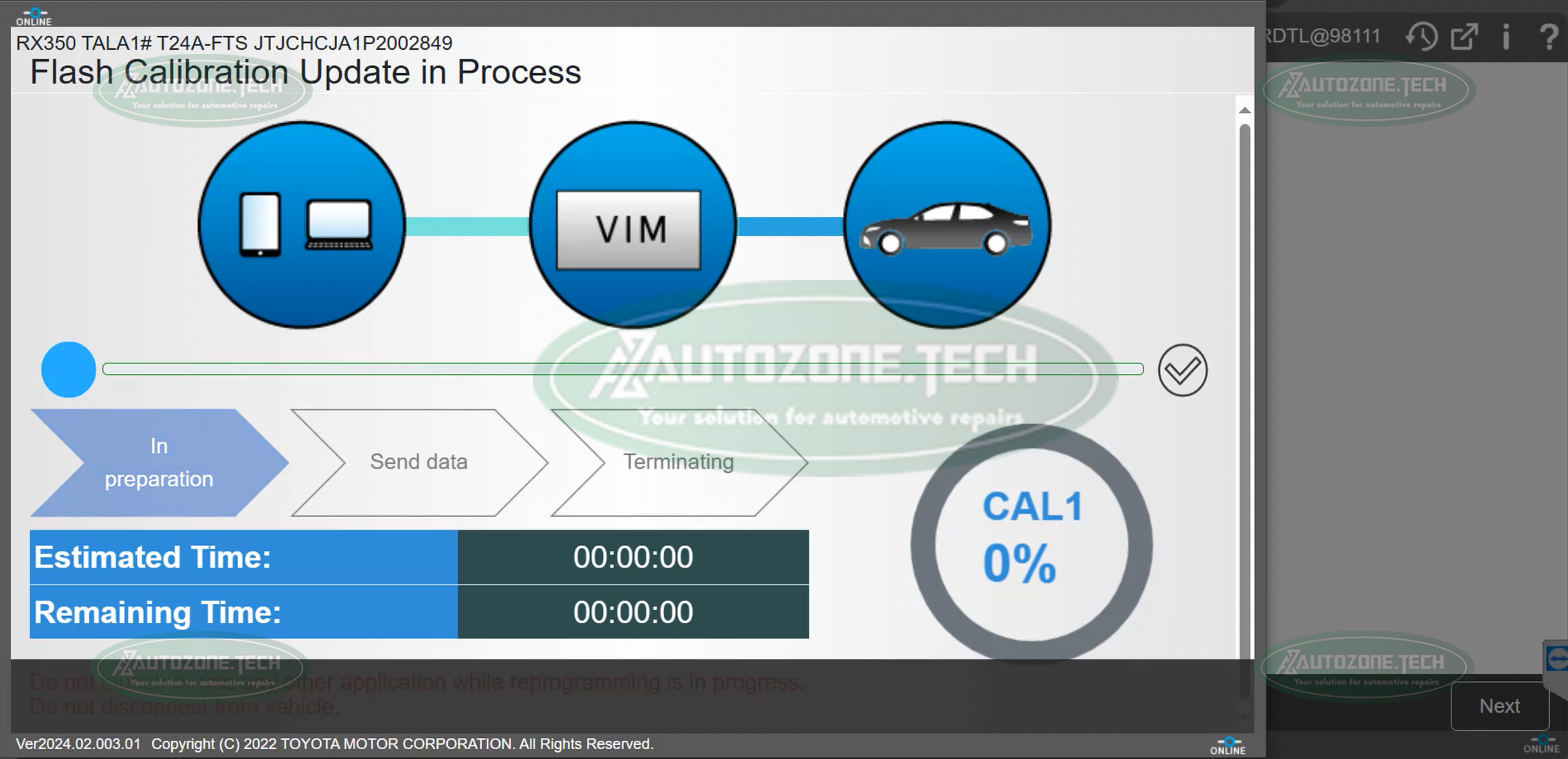The height and width of the screenshot is (759, 1568).
Task: Click the blue progress start dot
Action: pos(69,370)
